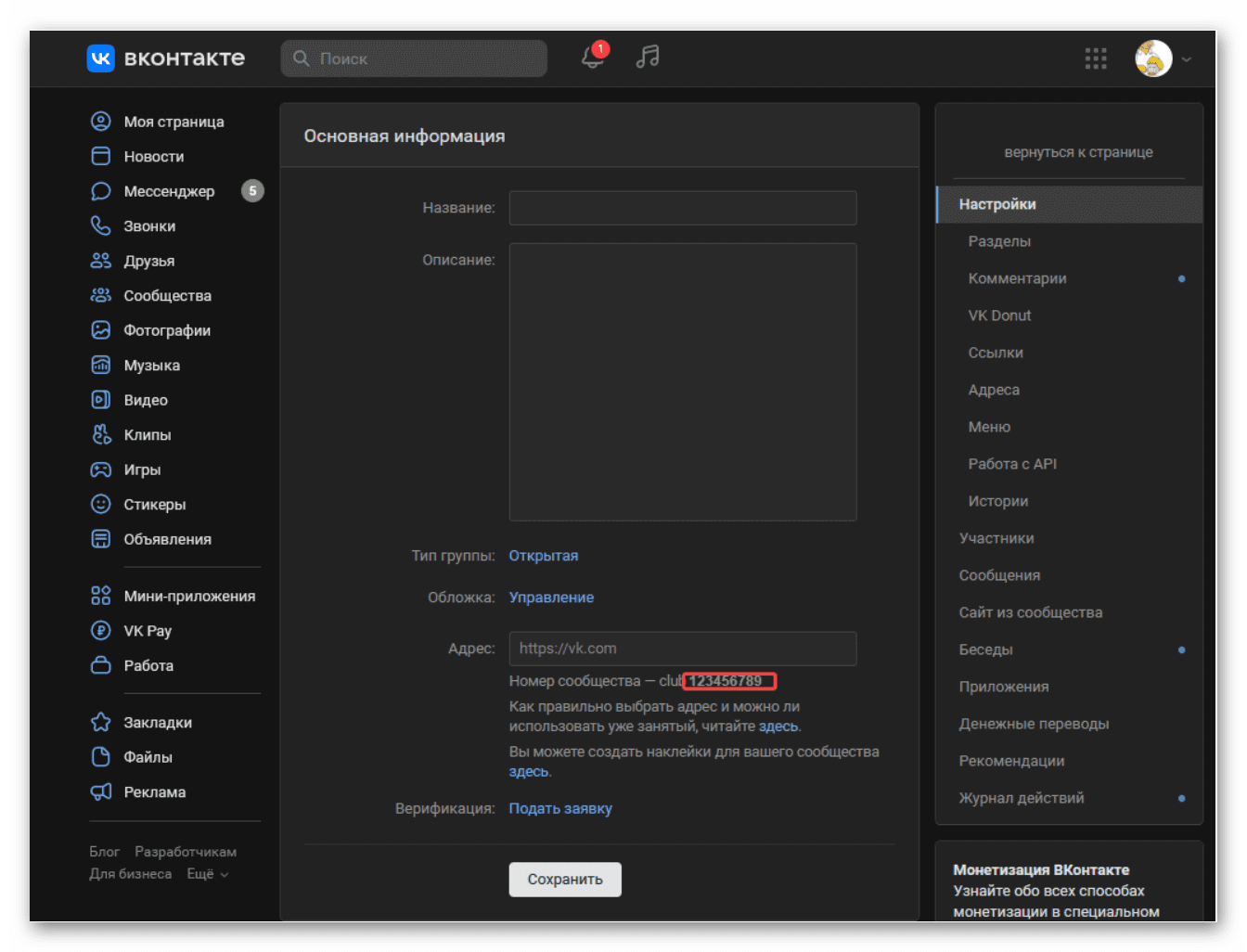Click the Подать заявку verification link
This screenshot has height=952, width=1247.
point(560,808)
